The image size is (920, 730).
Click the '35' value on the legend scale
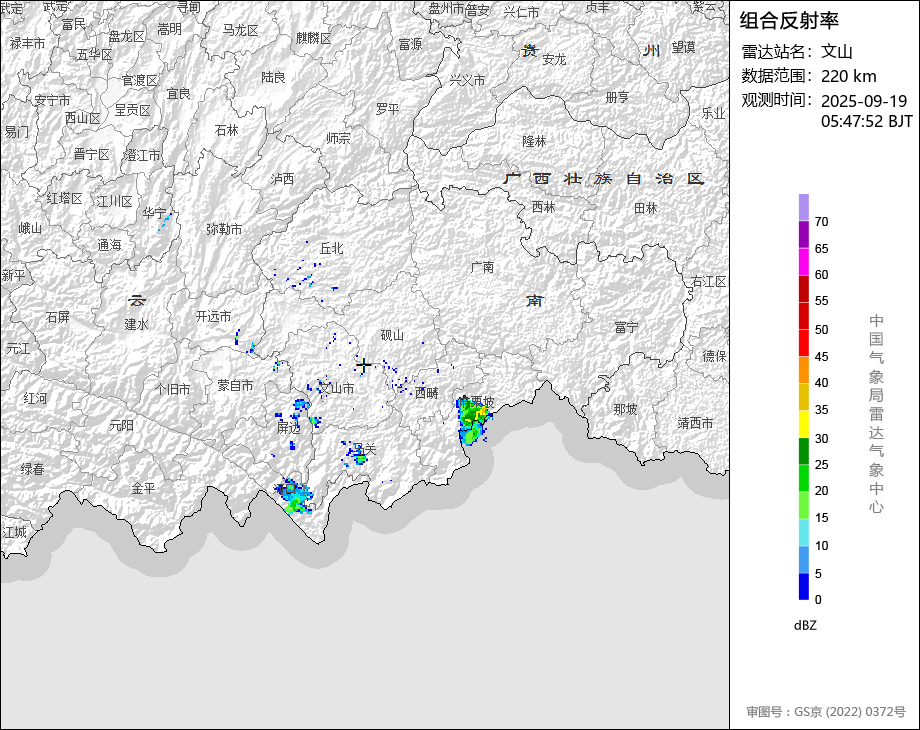click(x=821, y=410)
